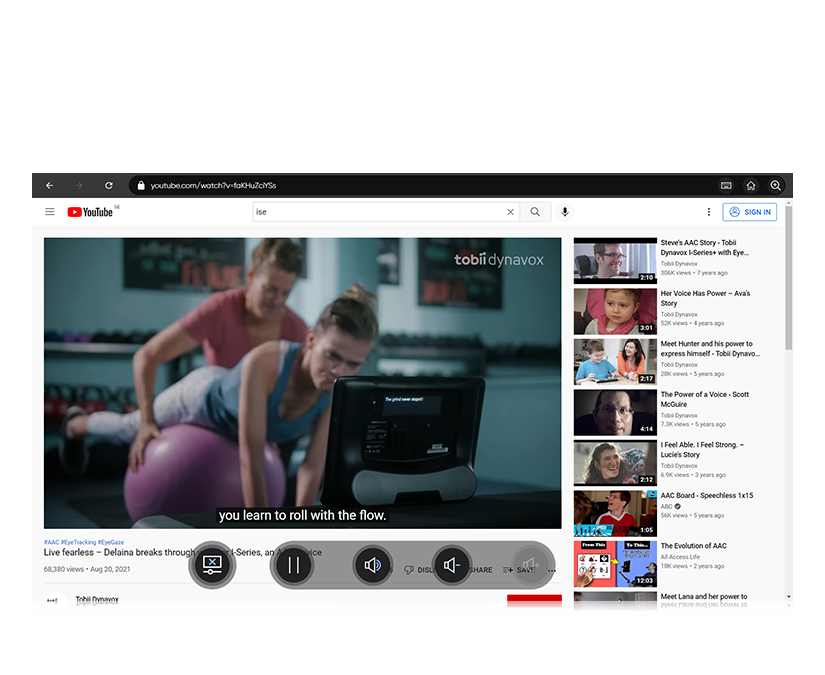The height and width of the screenshot is (675, 825).
Task: Open the Her Voice Has Power video thumbnail
Action: pos(613,311)
